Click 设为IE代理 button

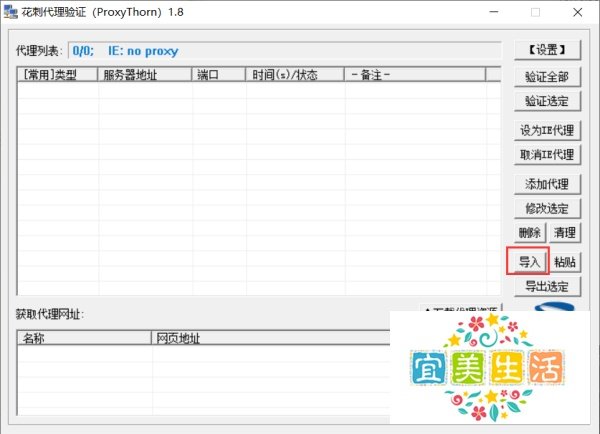point(547,131)
